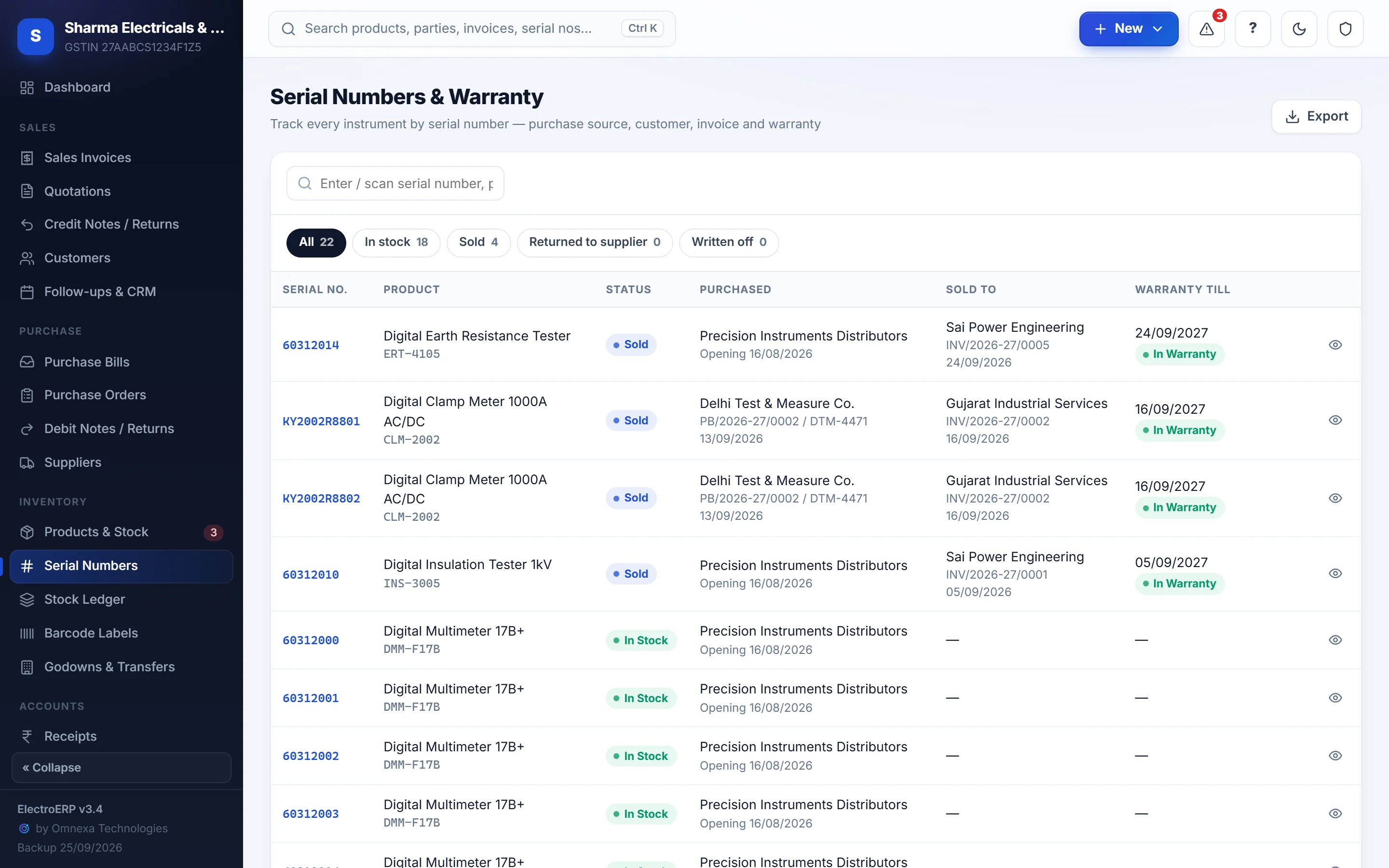Focus the enter / scan serial number field
1389x868 pixels.
[395, 183]
